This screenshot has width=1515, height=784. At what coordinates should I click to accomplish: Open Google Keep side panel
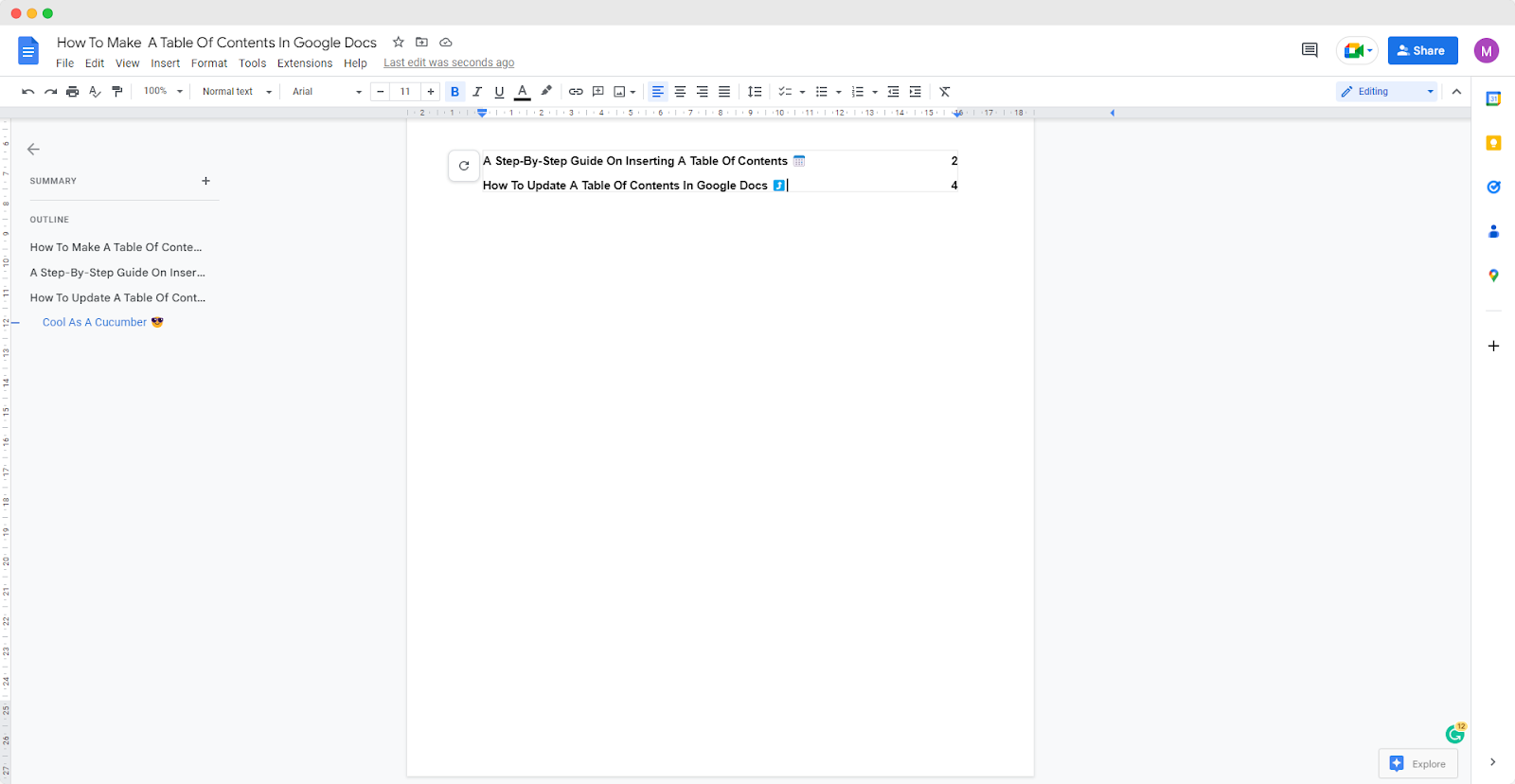[1493, 143]
